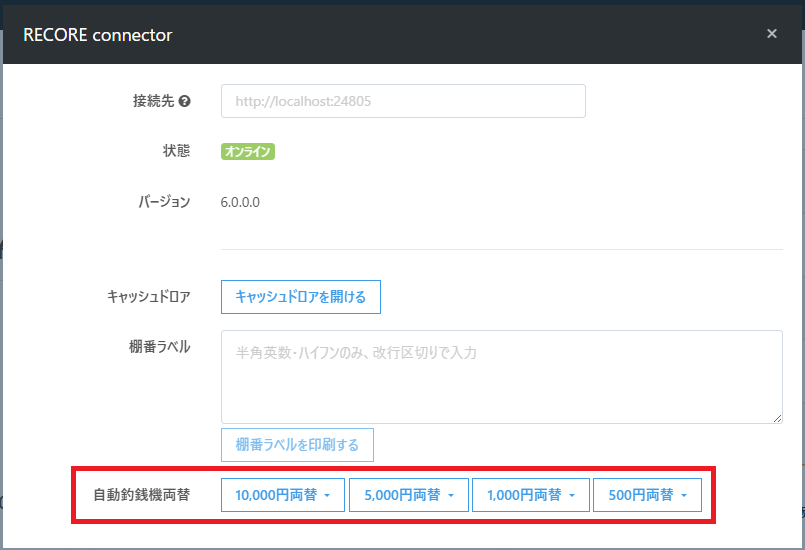805x550 pixels.
Task: Click キャッシュドロアを開ける button
Action: tap(301, 297)
